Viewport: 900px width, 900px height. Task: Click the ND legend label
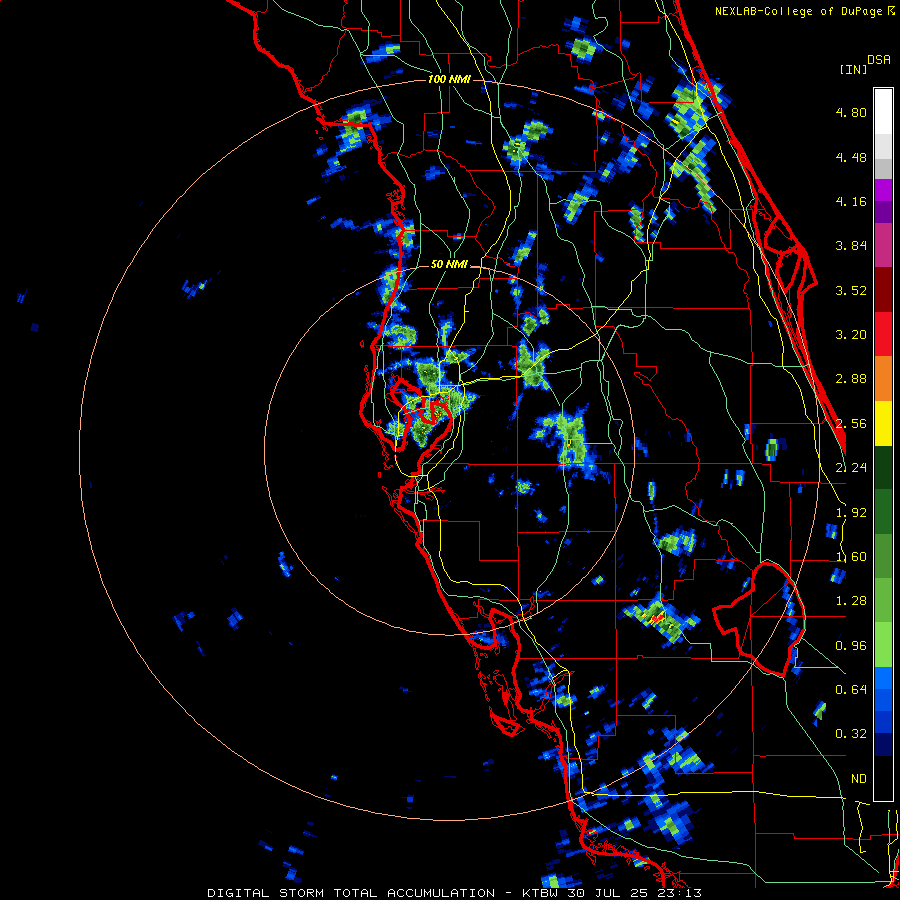tap(859, 779)
